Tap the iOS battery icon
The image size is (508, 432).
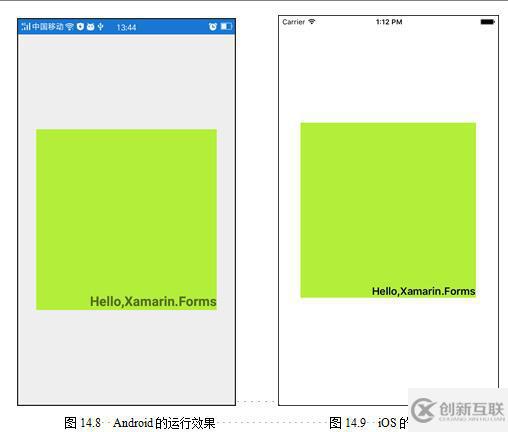click(x=488, y=22)
